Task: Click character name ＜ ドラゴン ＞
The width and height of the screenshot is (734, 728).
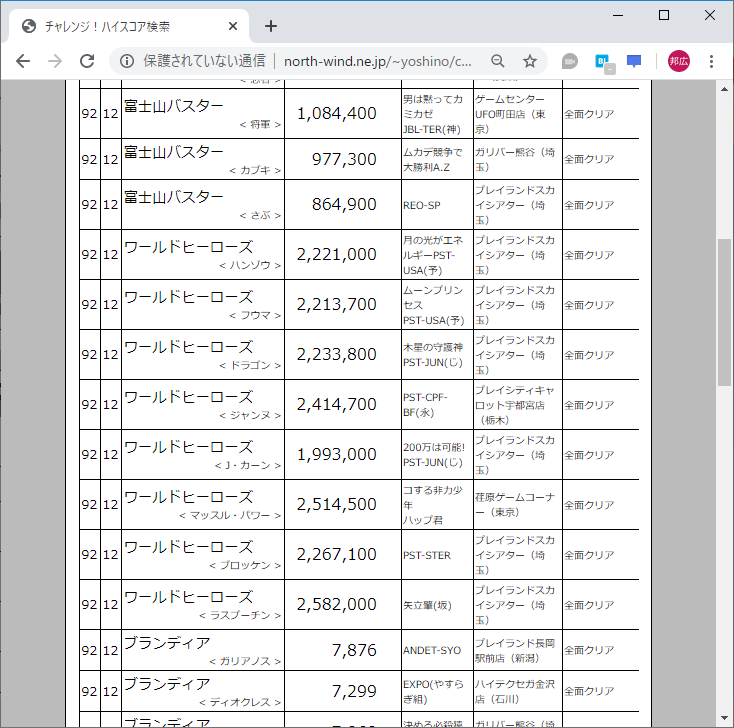Action: [250, 366]
